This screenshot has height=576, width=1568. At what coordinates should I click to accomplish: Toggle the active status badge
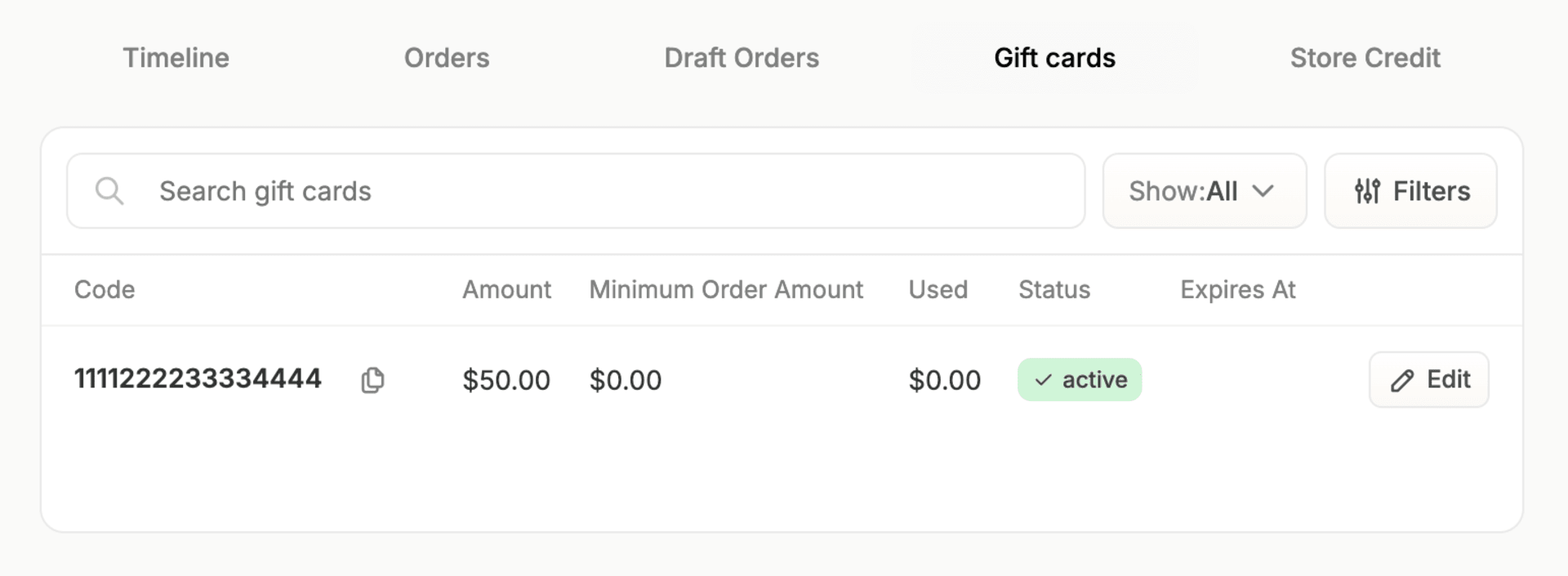(1080, 379)
